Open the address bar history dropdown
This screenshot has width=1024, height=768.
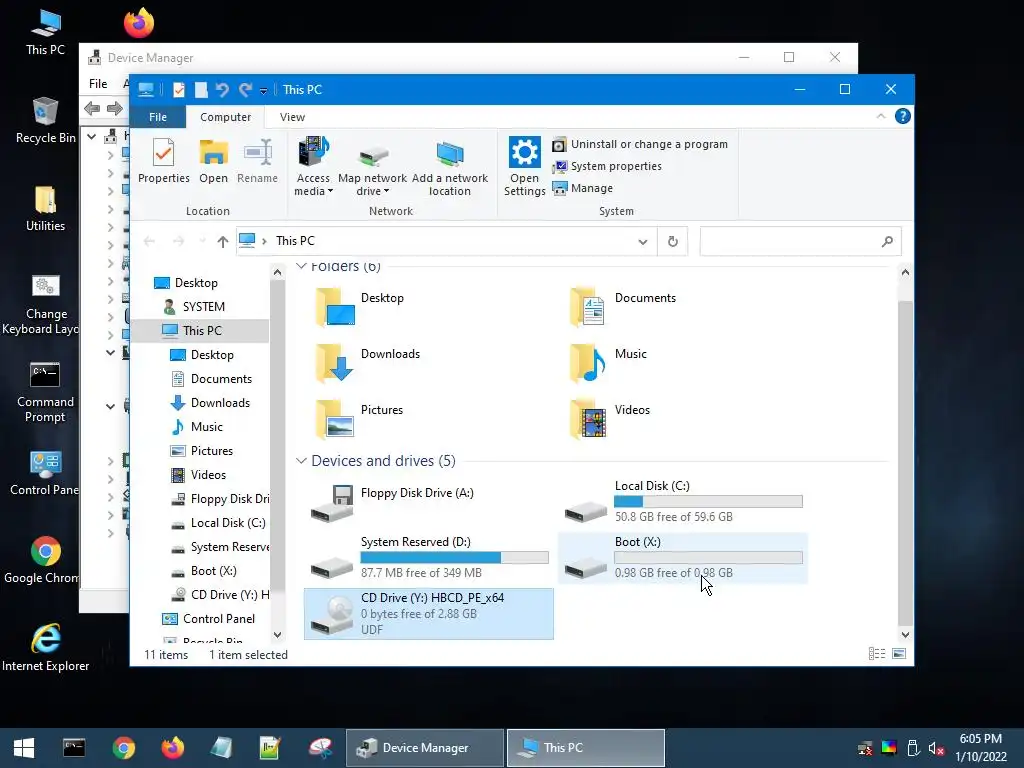click(x=643, y=242)
